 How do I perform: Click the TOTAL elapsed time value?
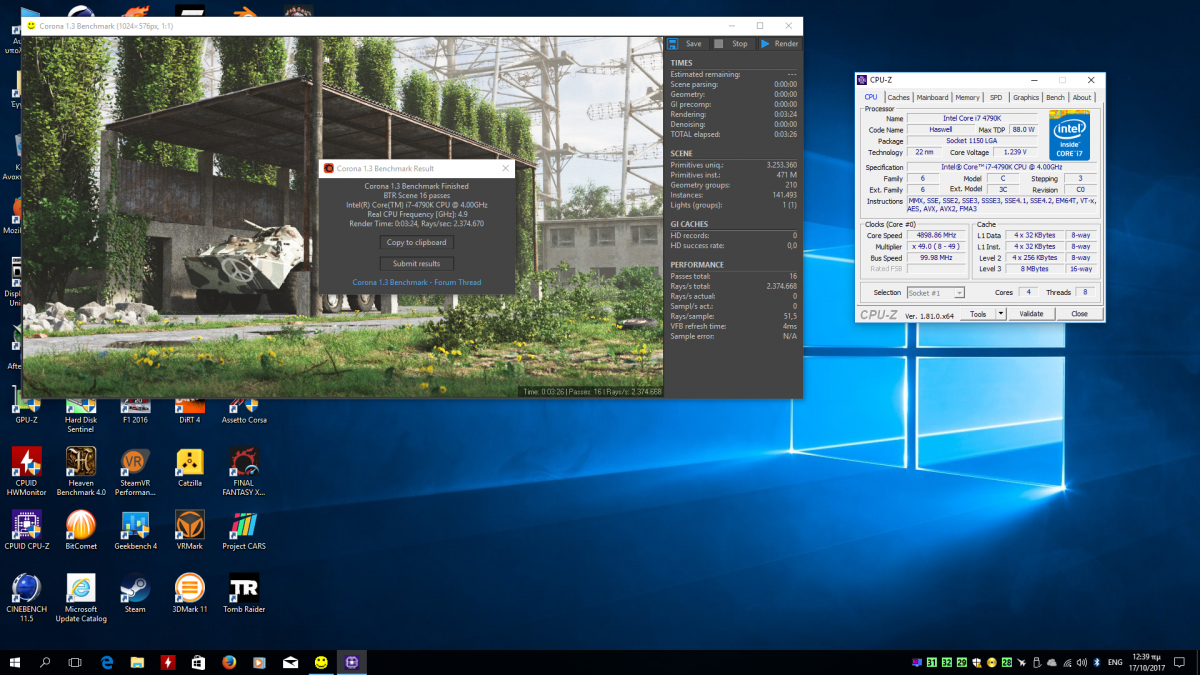coord(786,134)
